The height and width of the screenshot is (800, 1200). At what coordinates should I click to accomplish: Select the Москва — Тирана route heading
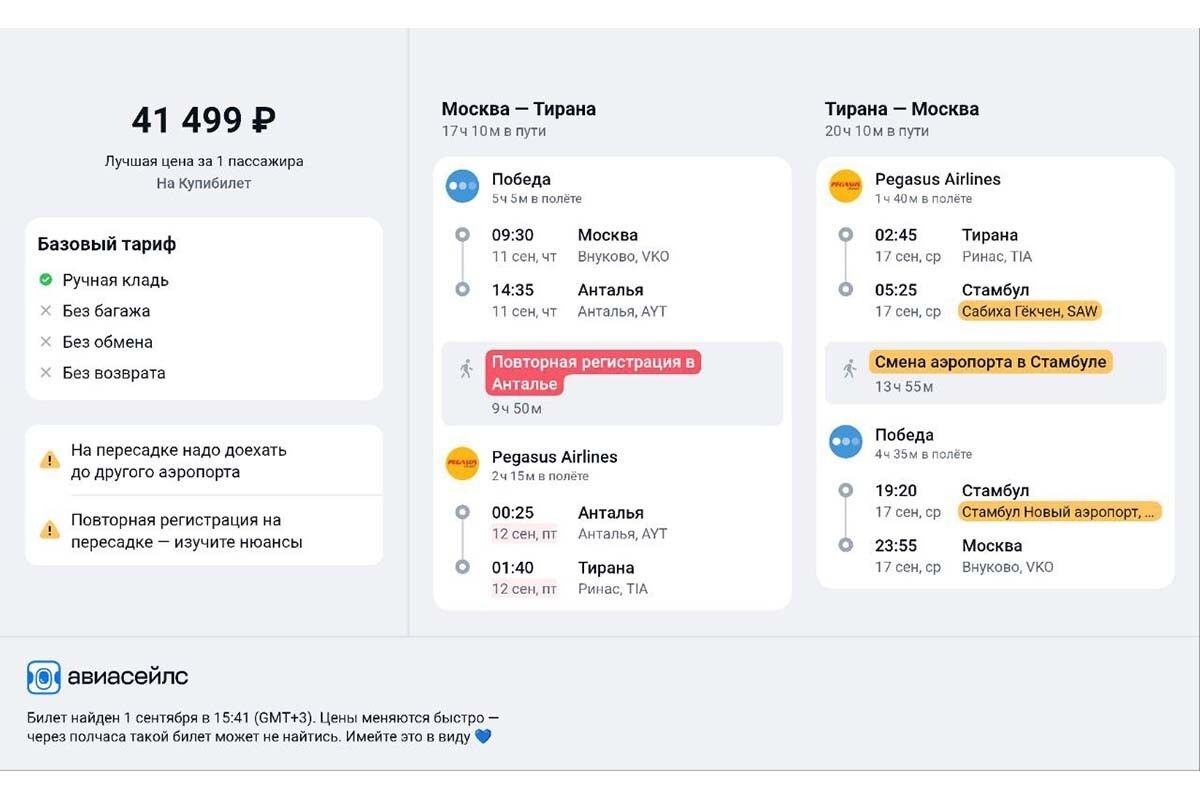(519, 109)
